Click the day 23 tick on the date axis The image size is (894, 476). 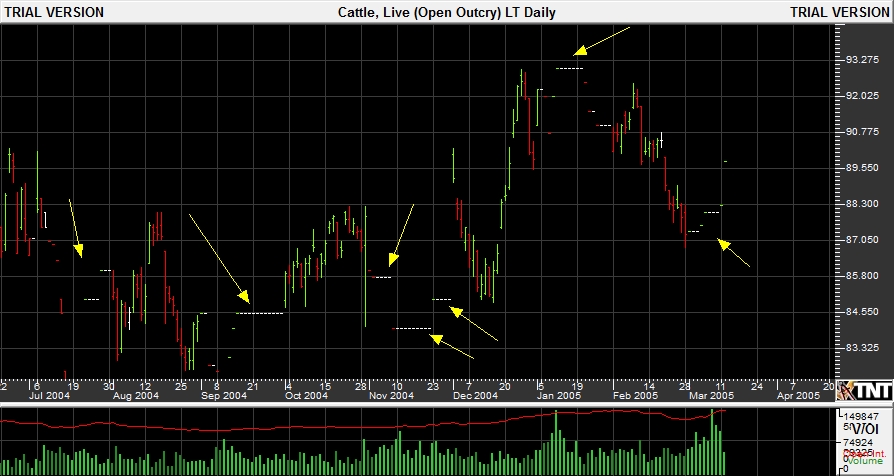click(x=433, y=386)
